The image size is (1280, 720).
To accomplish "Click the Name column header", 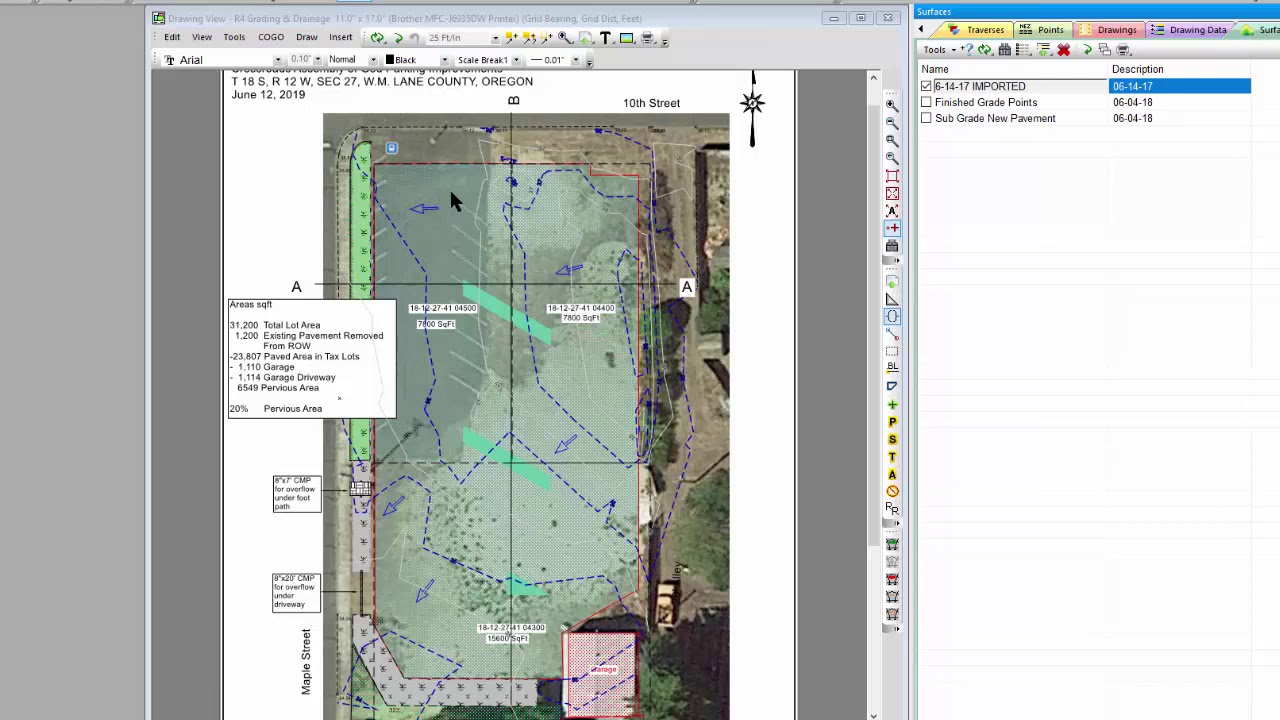I will coord(1014,69).
